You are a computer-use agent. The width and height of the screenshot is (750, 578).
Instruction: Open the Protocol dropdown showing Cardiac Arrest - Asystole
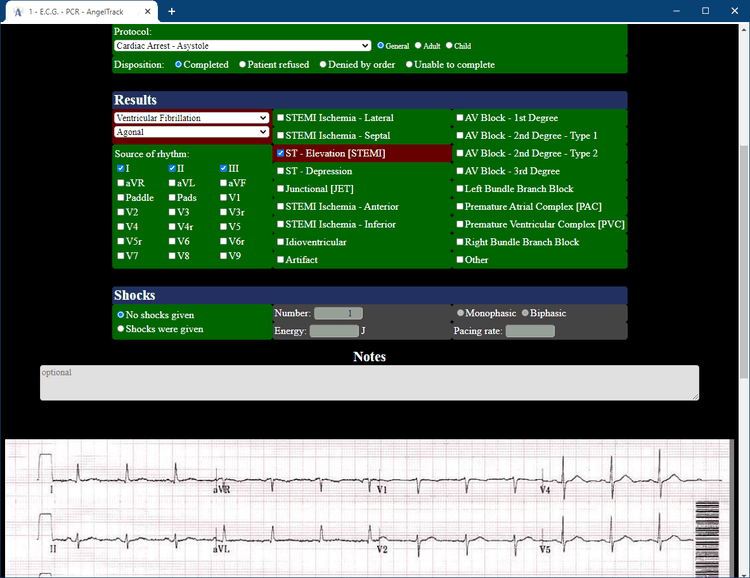[243, 46]
